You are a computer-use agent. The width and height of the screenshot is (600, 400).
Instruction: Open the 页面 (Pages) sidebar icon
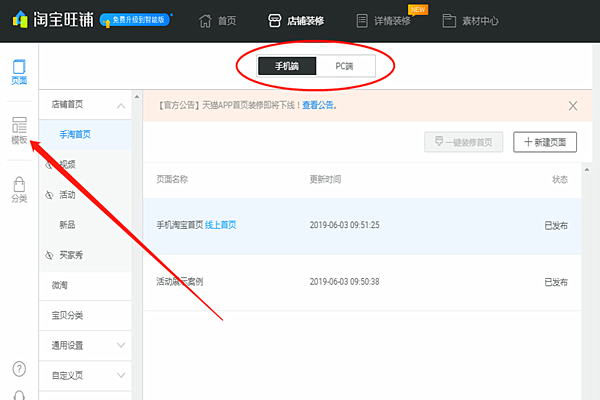[x=19, y=71]
